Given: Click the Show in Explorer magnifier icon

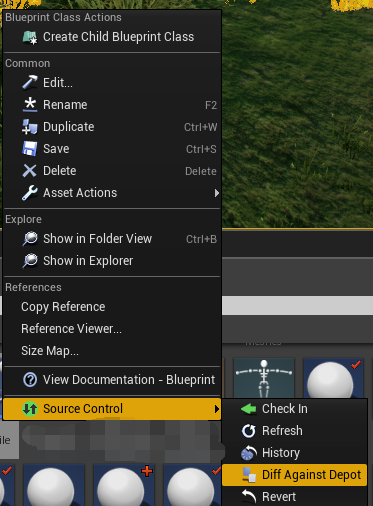Looking at the screenshot, I should click(x=30, y=261).
